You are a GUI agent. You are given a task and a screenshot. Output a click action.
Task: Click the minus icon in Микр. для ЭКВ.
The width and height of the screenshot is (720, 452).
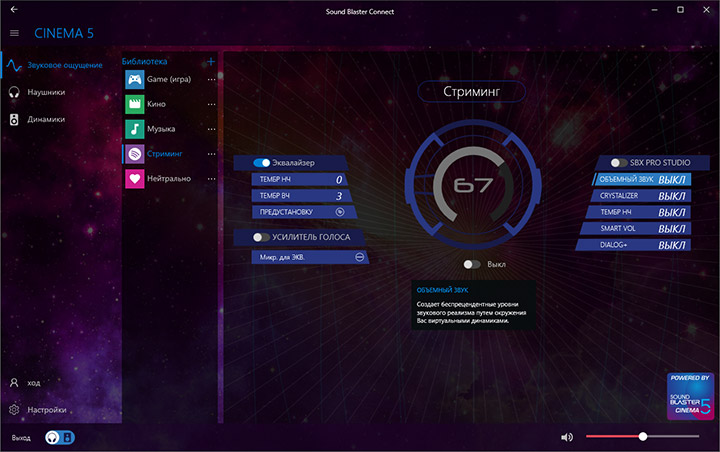point(360,257)
